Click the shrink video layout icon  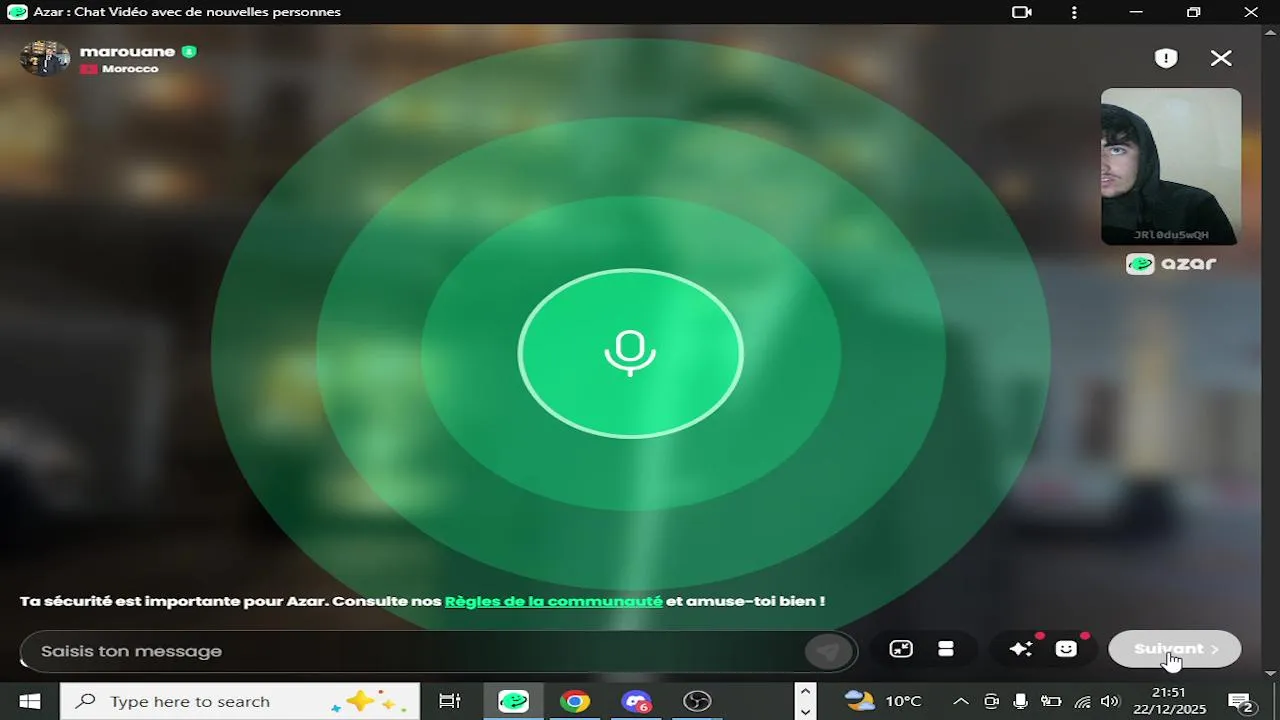901,649
